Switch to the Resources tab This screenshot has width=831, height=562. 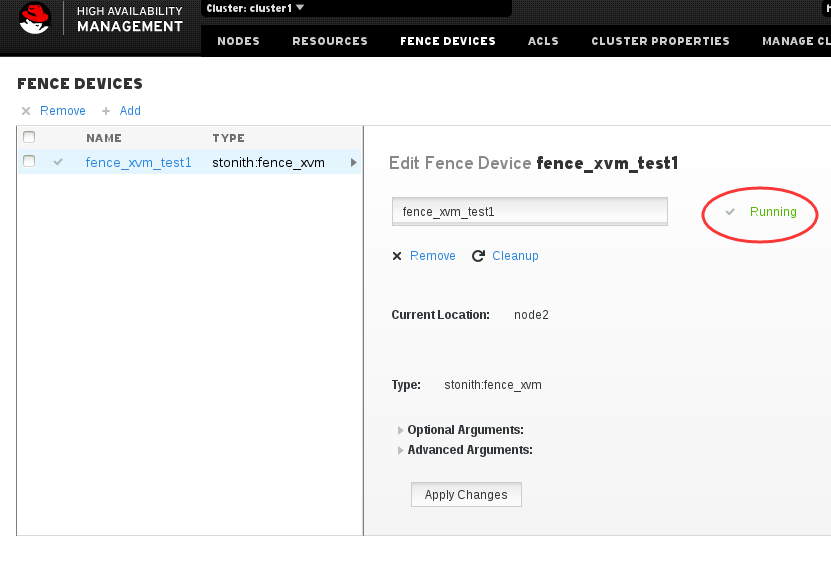(x=330, y=41)
